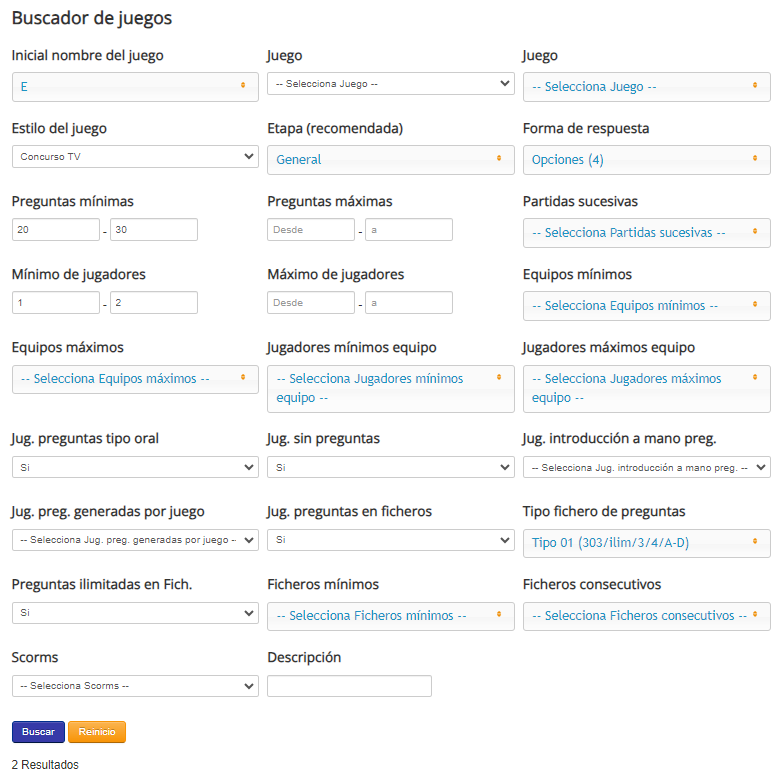Click the Preguntas mínimas upper value field
Viewport: 784px width, 781px height.
(x=153, y=230)
